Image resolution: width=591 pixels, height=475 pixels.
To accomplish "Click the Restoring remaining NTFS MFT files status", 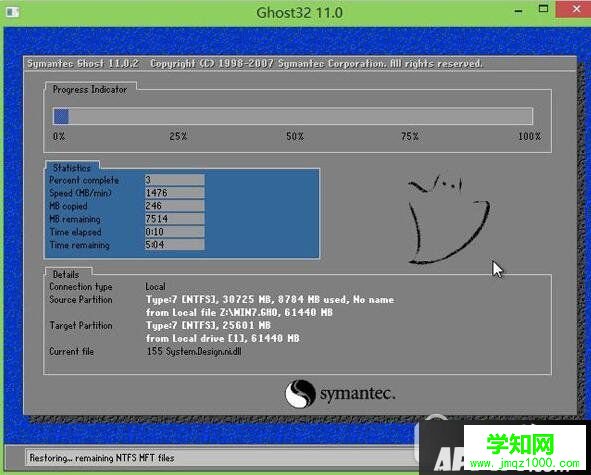I will (102, 458).
